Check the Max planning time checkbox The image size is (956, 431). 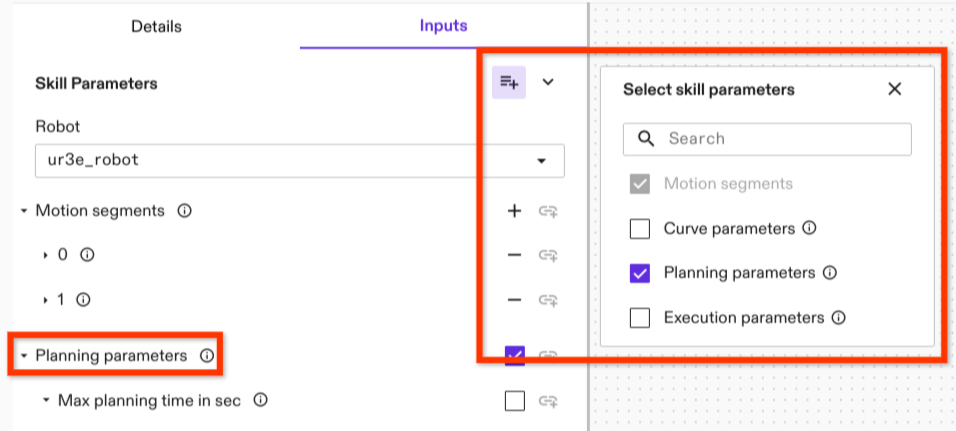tap(514, 401)
